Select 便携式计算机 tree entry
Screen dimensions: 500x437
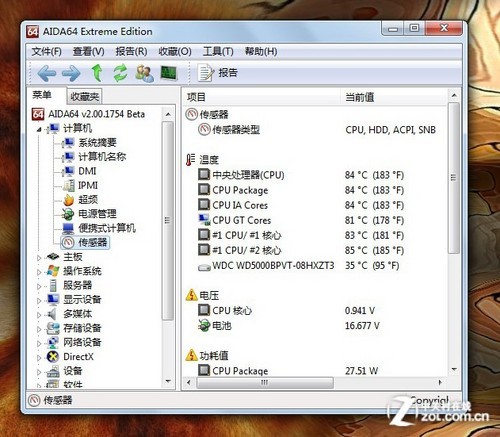click(x=99, y=228)
